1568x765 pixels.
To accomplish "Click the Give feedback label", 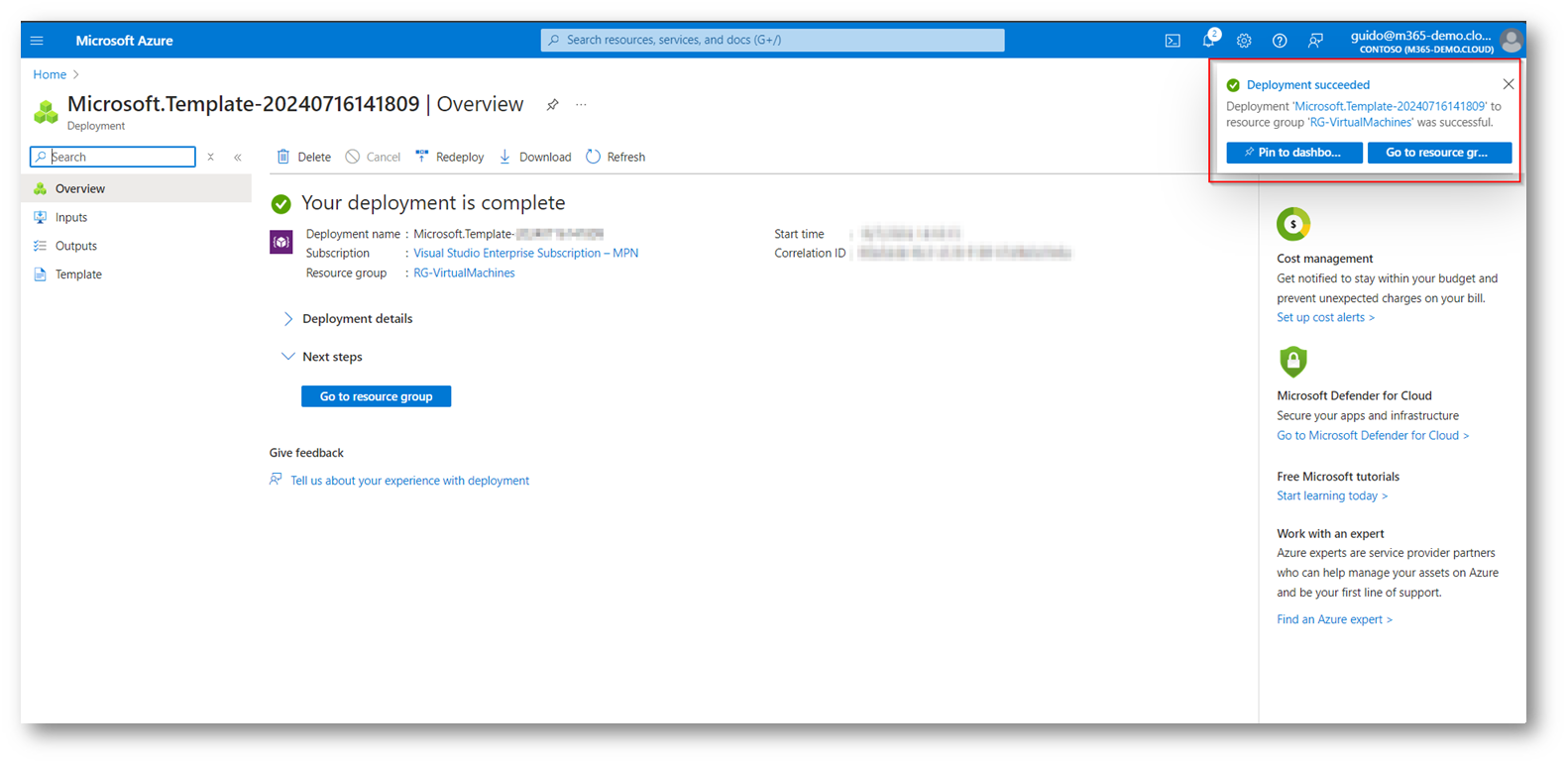I will 306,453.
